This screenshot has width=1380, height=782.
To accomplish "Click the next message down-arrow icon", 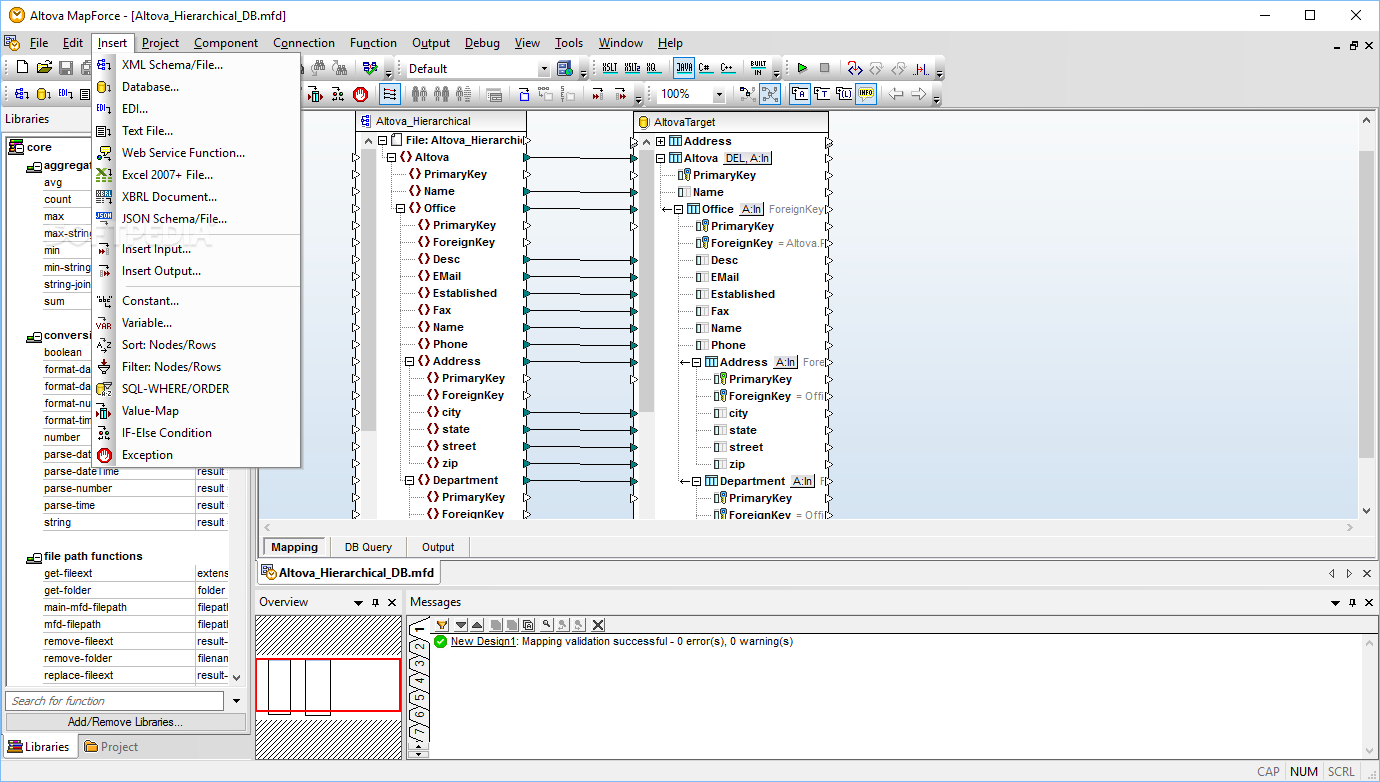I will [461, 625].
